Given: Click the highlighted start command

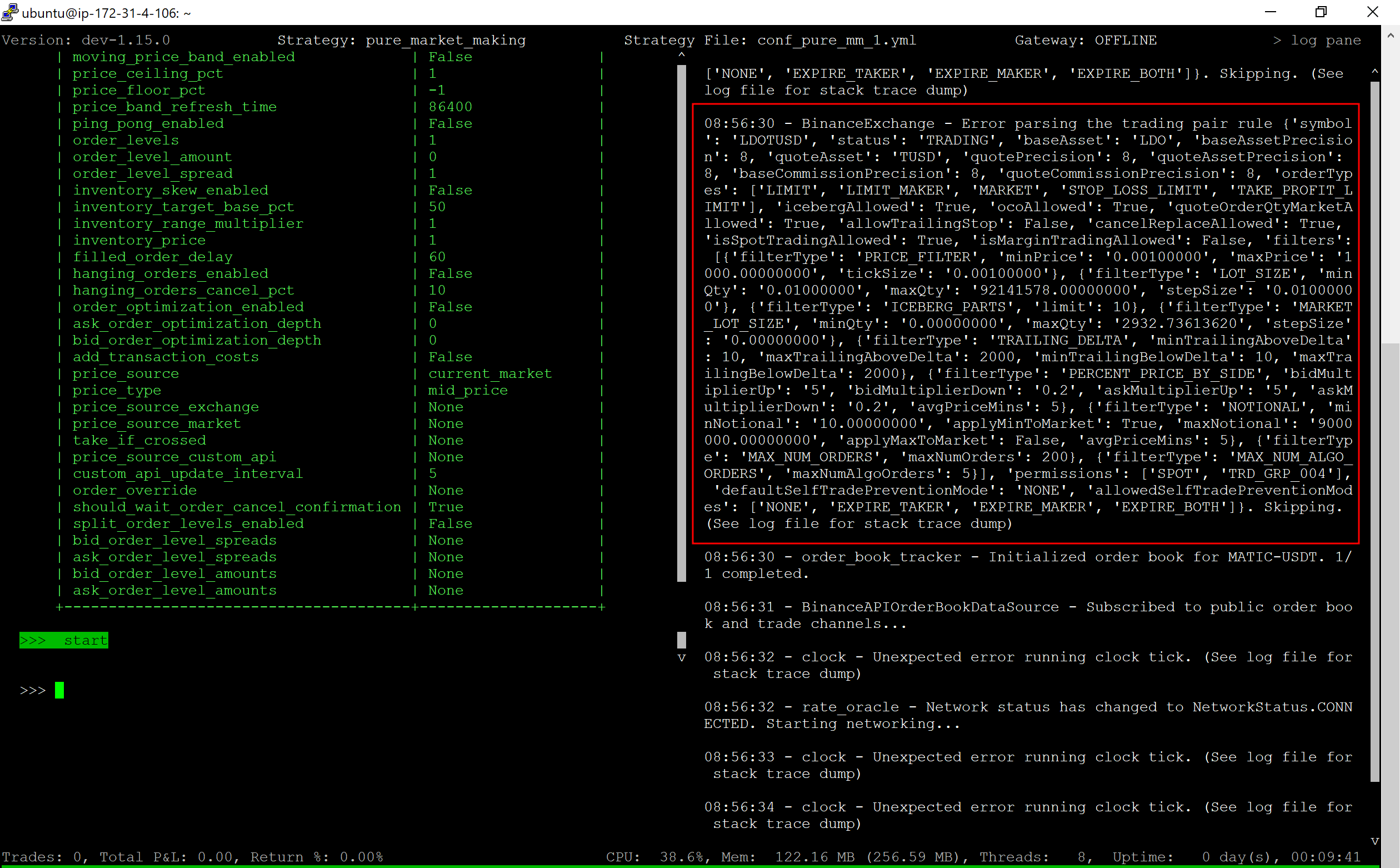Looking at the screenshot, I should [64, 640].
